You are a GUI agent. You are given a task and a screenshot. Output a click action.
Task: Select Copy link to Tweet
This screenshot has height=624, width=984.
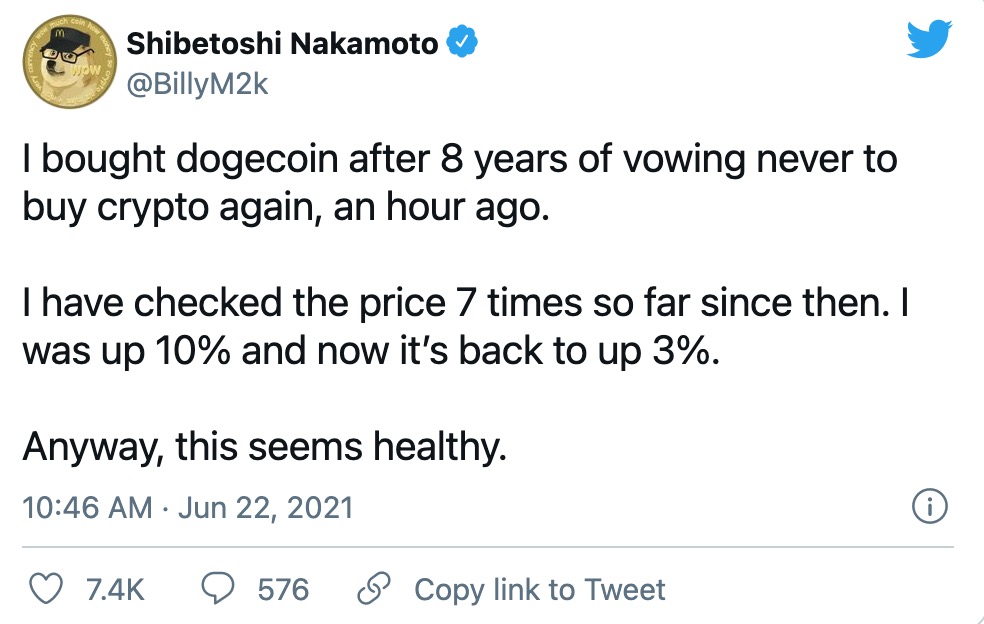pyautogui.click(x=540, y=590)
